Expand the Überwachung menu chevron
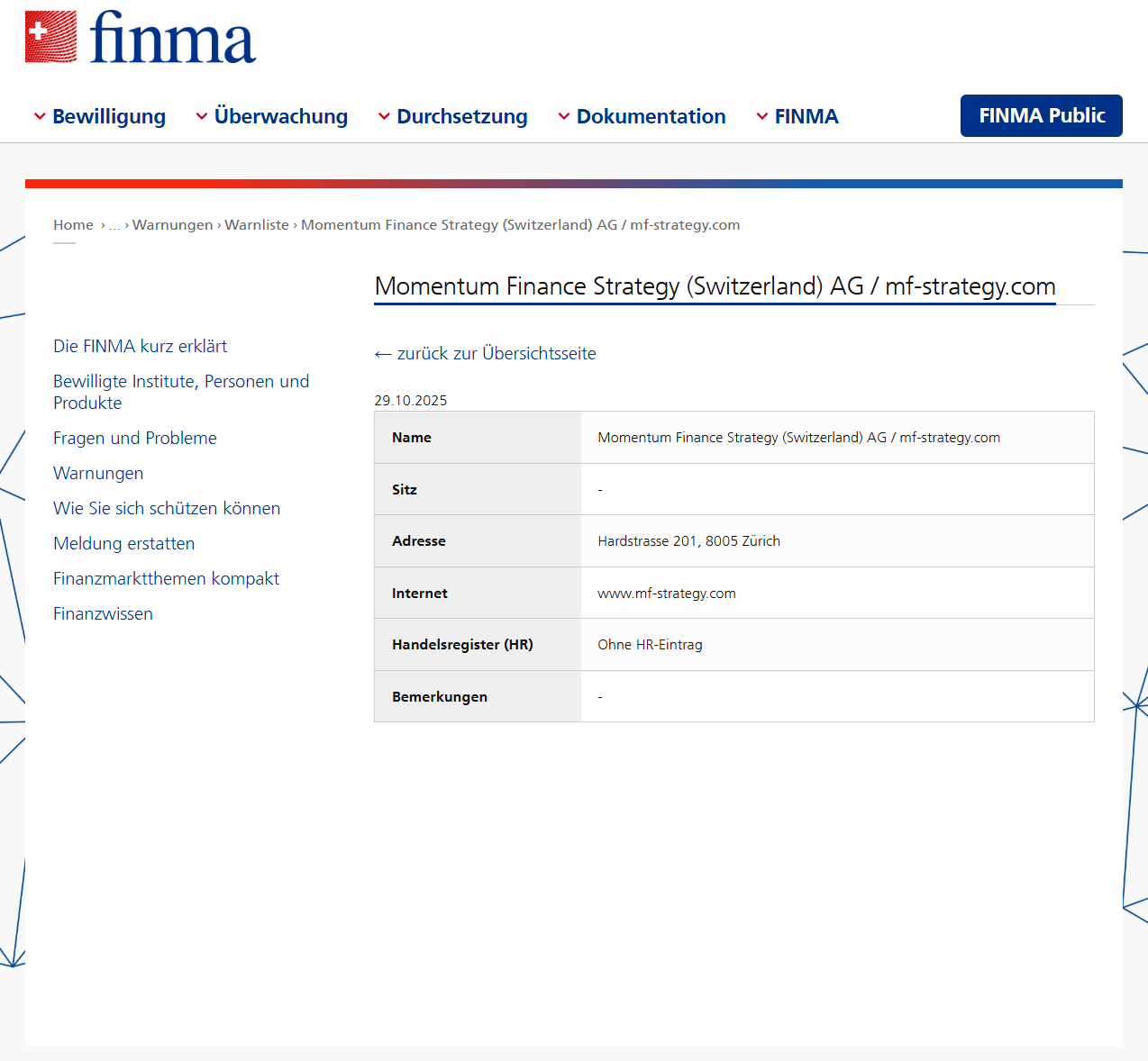The image size is (1148, 1061). point(202,117)
